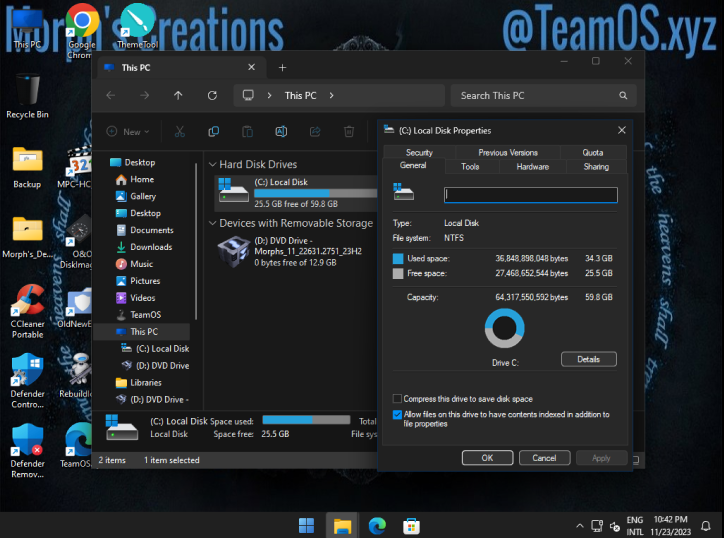Open a new Explorer tab with plus
The height and width of the screenshot is (538, 724).
tap(283, 68)
